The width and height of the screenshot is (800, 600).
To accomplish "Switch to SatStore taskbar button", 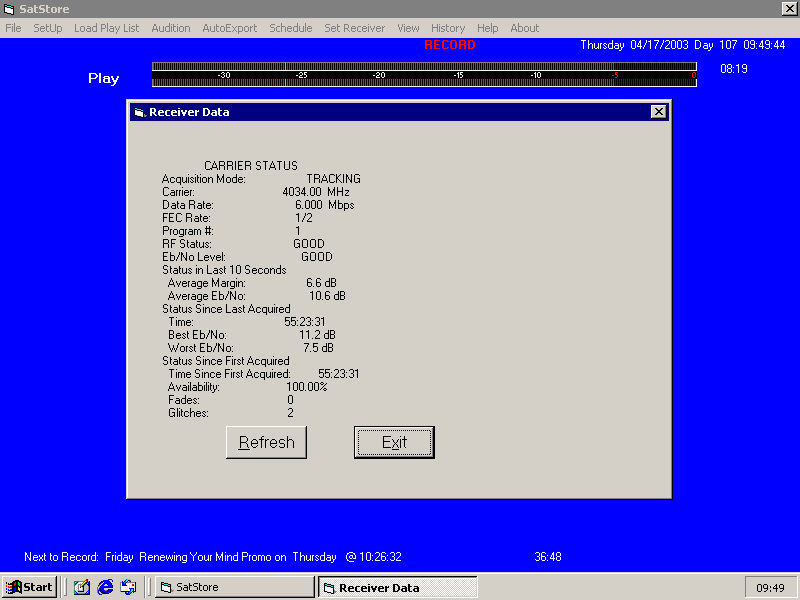I will click(x=235, y=587).
